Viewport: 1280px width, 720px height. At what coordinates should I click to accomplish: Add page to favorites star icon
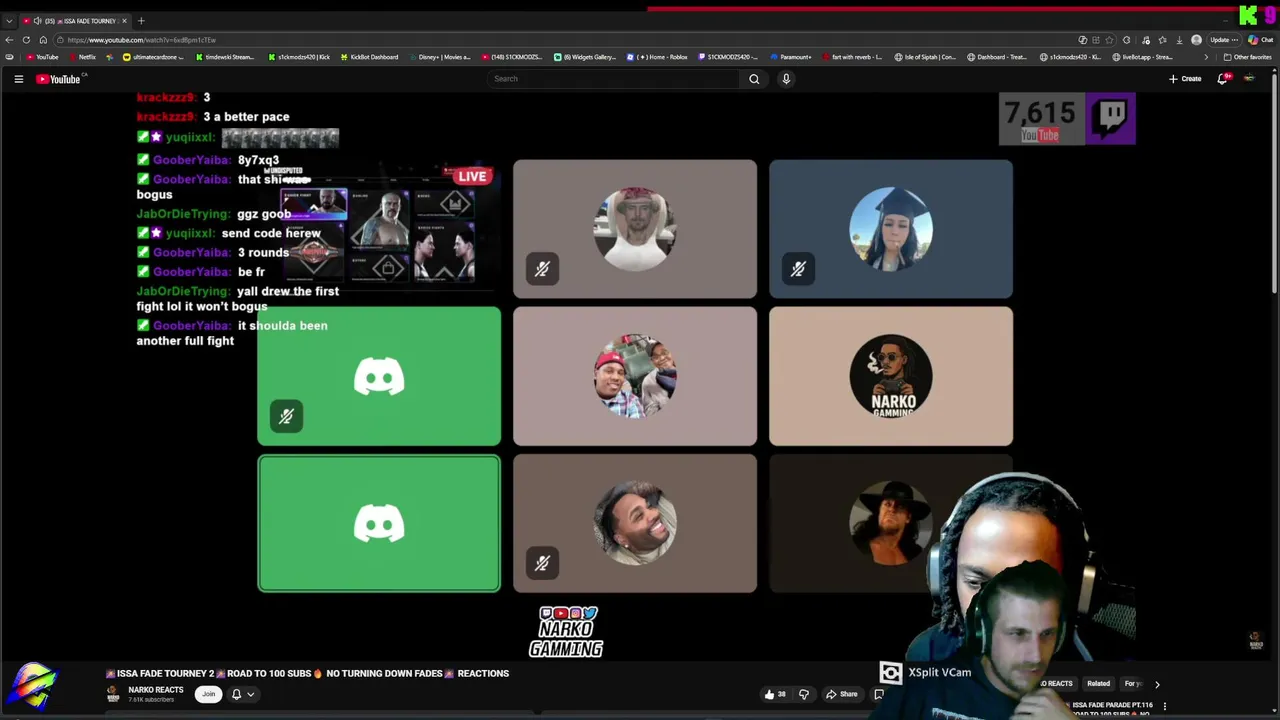coord(1111,40)
